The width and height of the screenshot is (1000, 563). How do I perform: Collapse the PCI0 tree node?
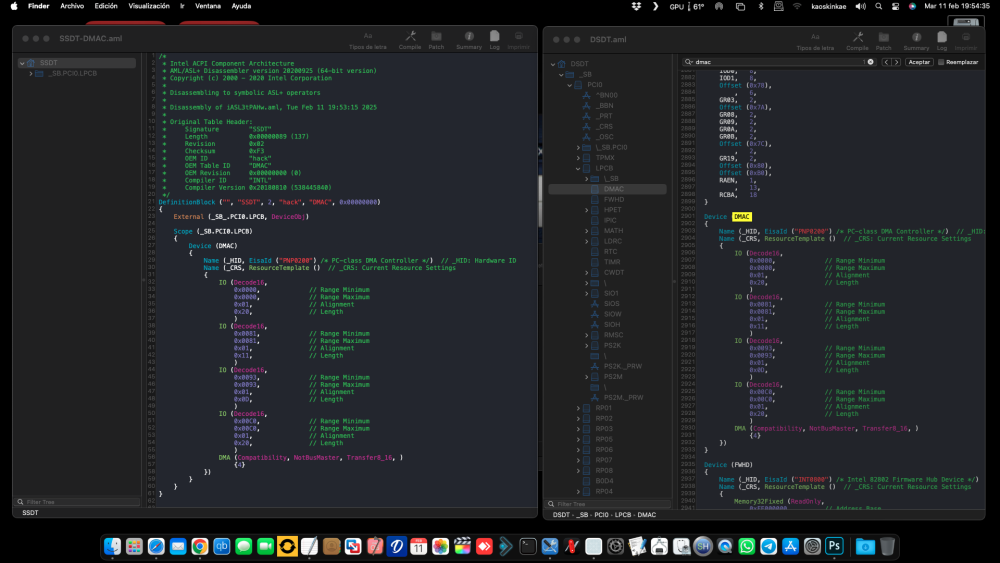tap(570, 85)
